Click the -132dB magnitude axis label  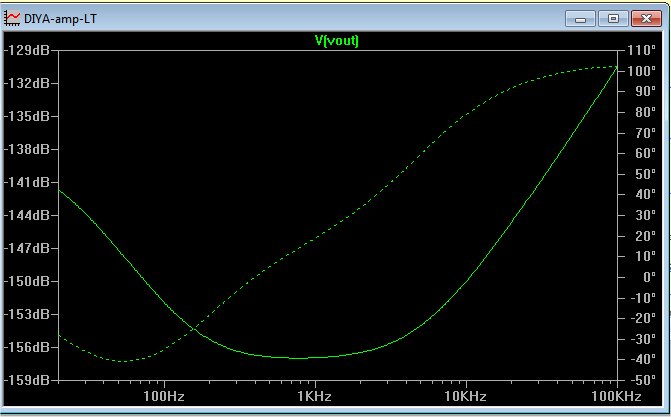(27, 83)
